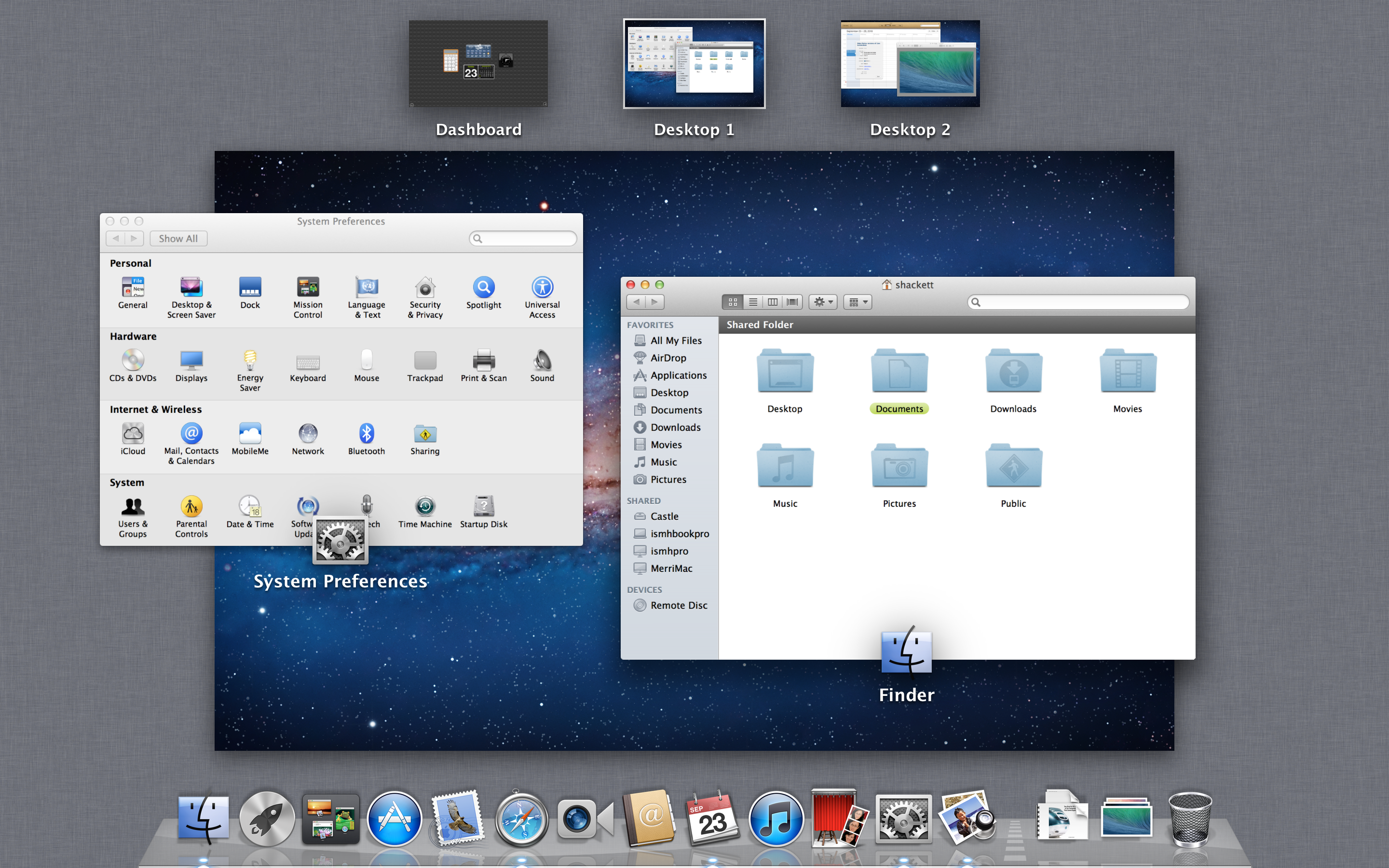This screenshot has height=868, width=1389.
Task: Click the iTunes Dock icon
Action: [776, 819]
